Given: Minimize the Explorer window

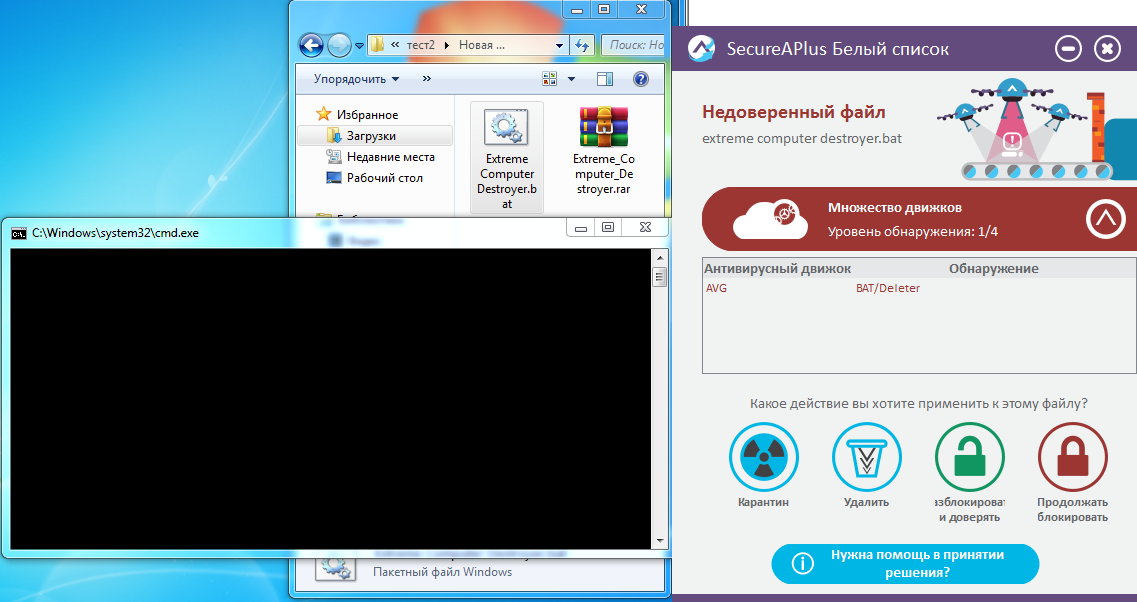Looking at the screenshot, I should 576,10.
